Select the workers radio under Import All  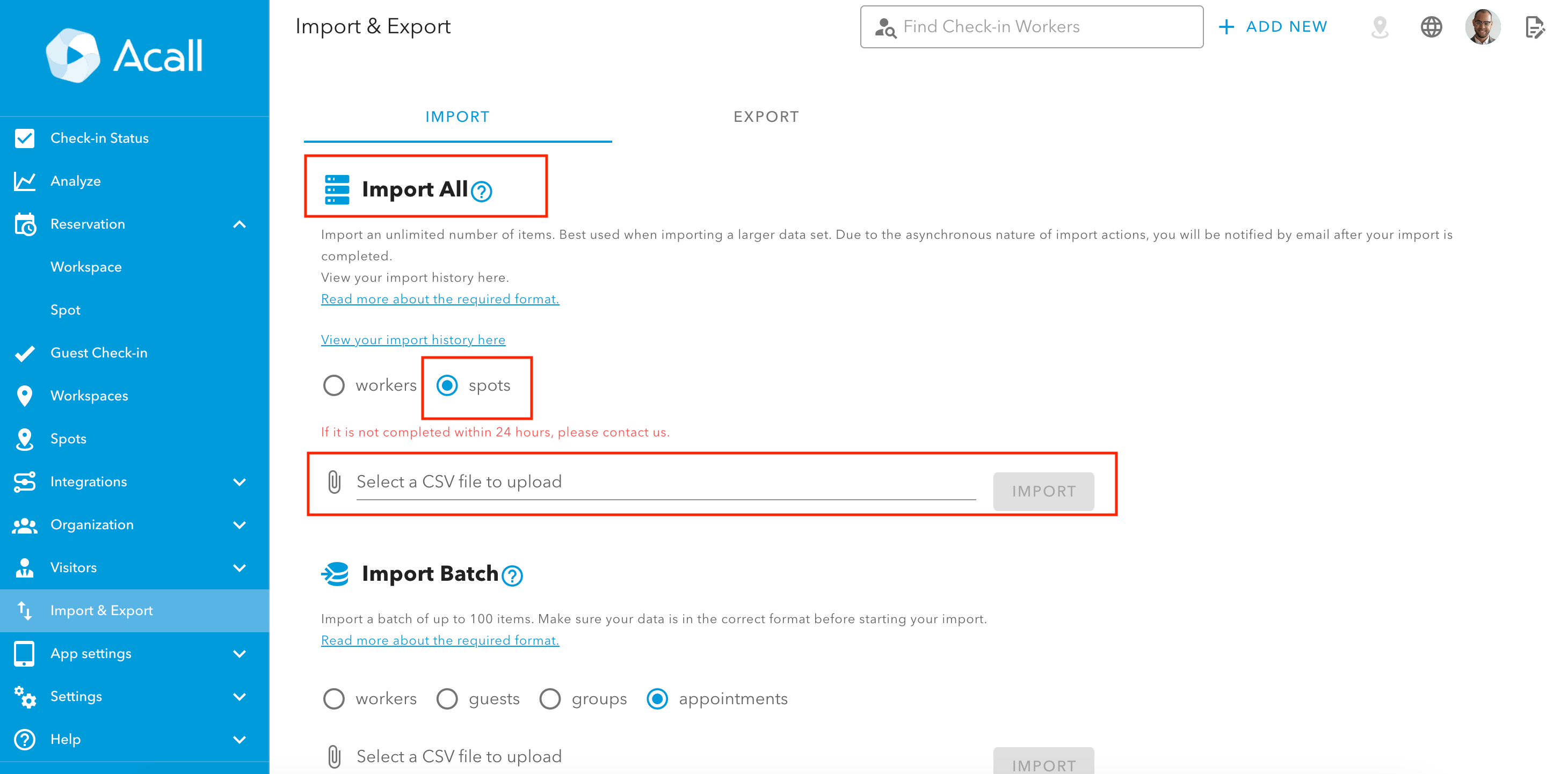click(x=333, y=386)
